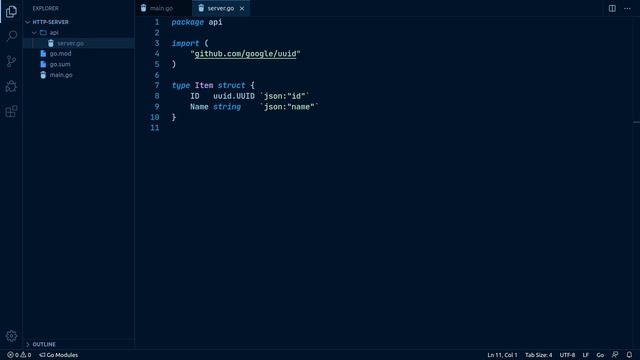The width and height of the screenshot is (640, 360).
Task: Select the server.go tab
Action: (220, 8)
